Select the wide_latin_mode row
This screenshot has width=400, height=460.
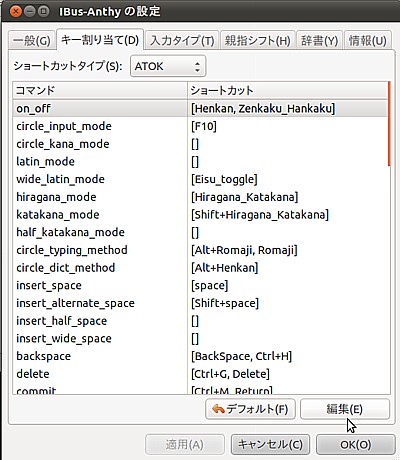click(x=200, y=179)
